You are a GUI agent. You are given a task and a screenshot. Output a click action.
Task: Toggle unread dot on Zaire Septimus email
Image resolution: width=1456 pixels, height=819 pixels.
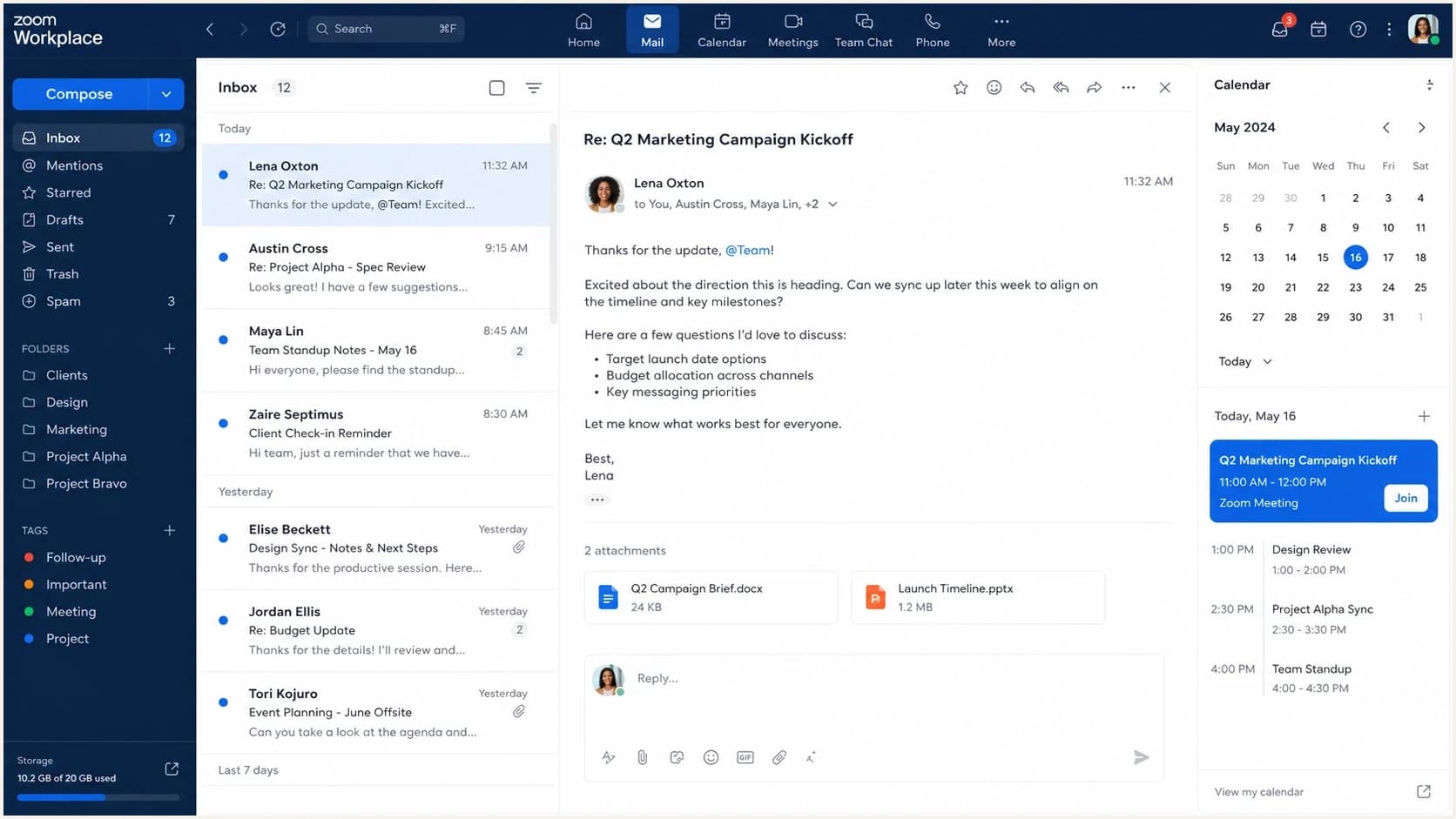(x=224, y=423)
